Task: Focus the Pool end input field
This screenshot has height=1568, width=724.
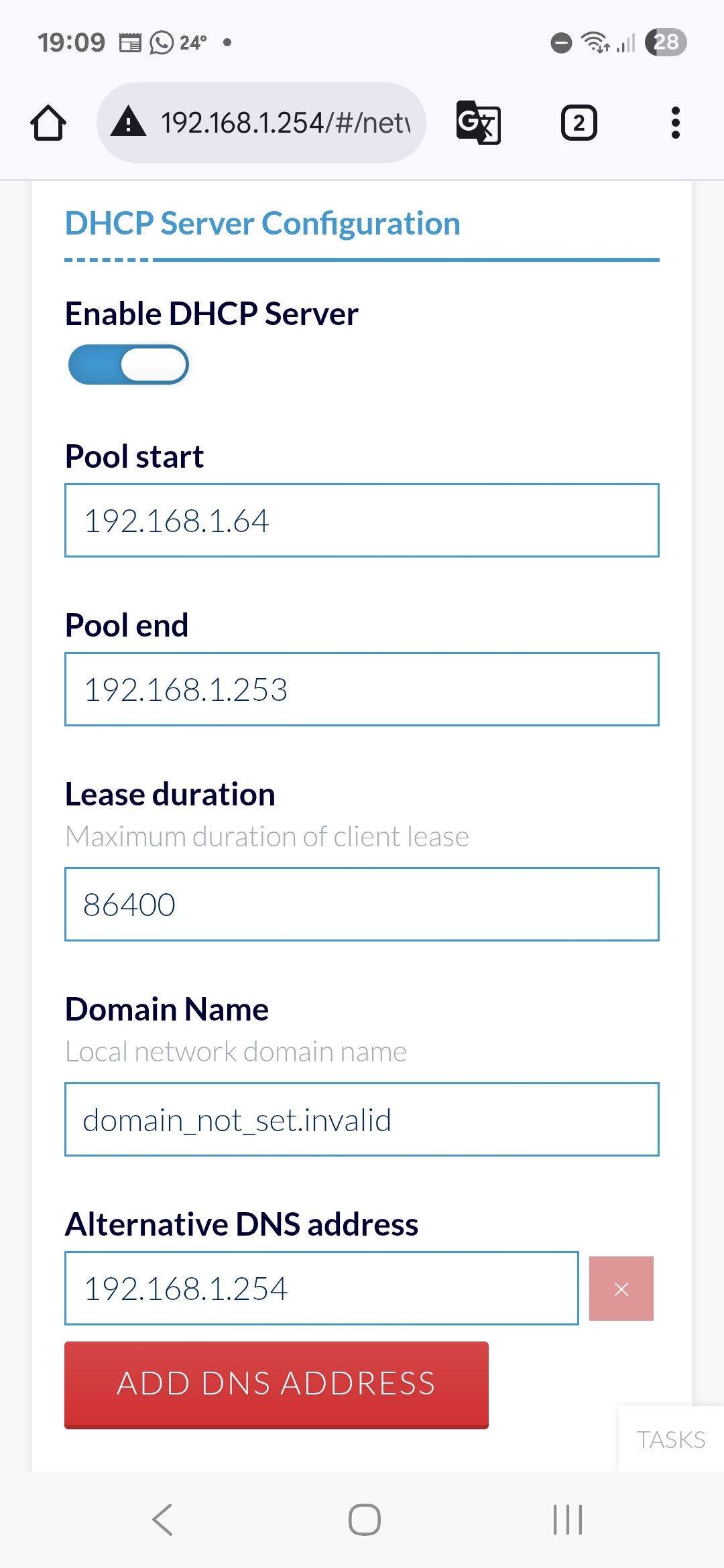Action: (x=362, y=690)
